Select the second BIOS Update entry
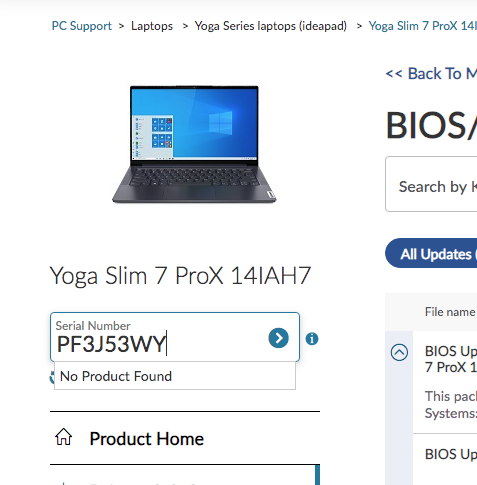The width and height of the screenshot is (477, 485). (x=451, y=454)
